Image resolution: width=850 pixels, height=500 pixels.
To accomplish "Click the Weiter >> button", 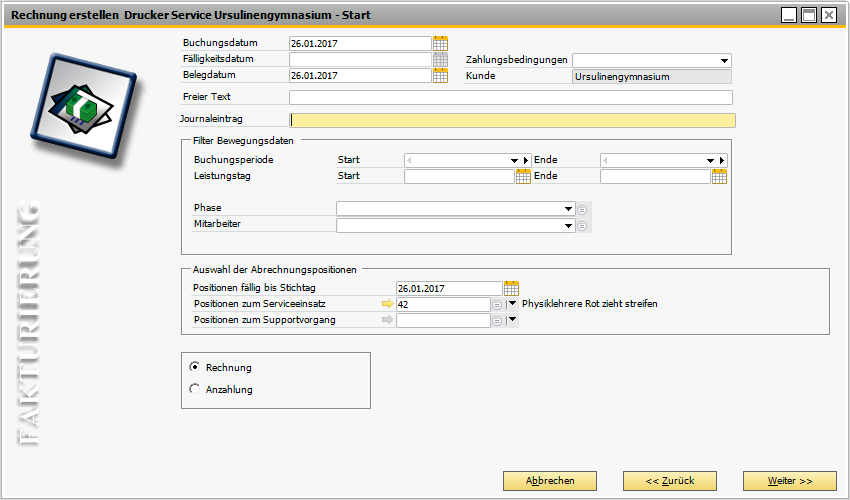I will [x=789, y=481].
